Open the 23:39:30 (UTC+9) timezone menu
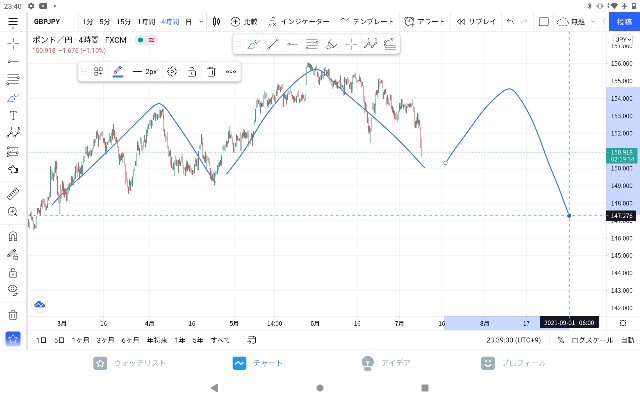640x400 pixels. pos(513,340)
